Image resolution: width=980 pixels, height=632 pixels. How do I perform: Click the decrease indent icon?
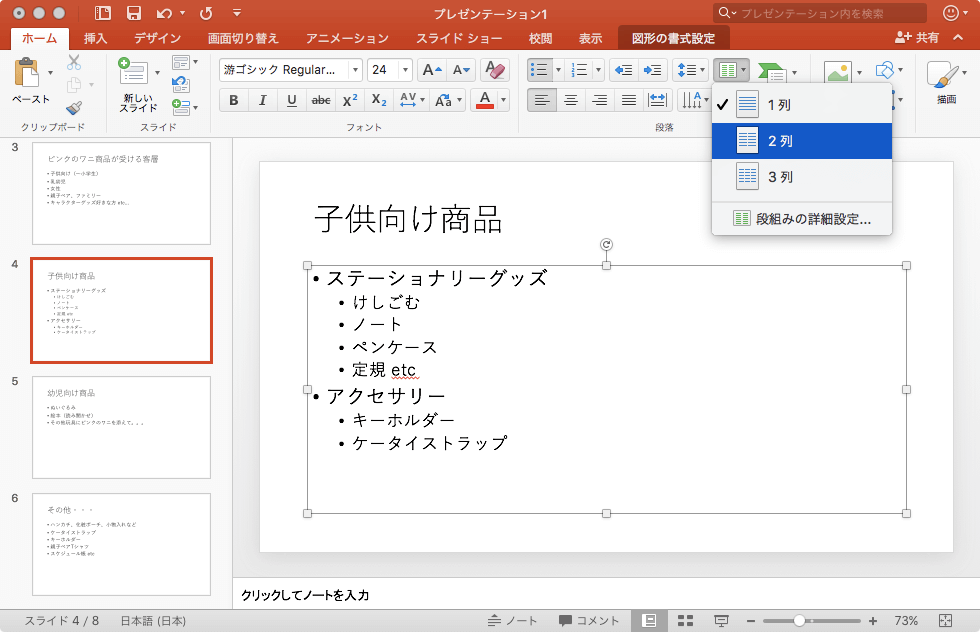coord(623,70)
